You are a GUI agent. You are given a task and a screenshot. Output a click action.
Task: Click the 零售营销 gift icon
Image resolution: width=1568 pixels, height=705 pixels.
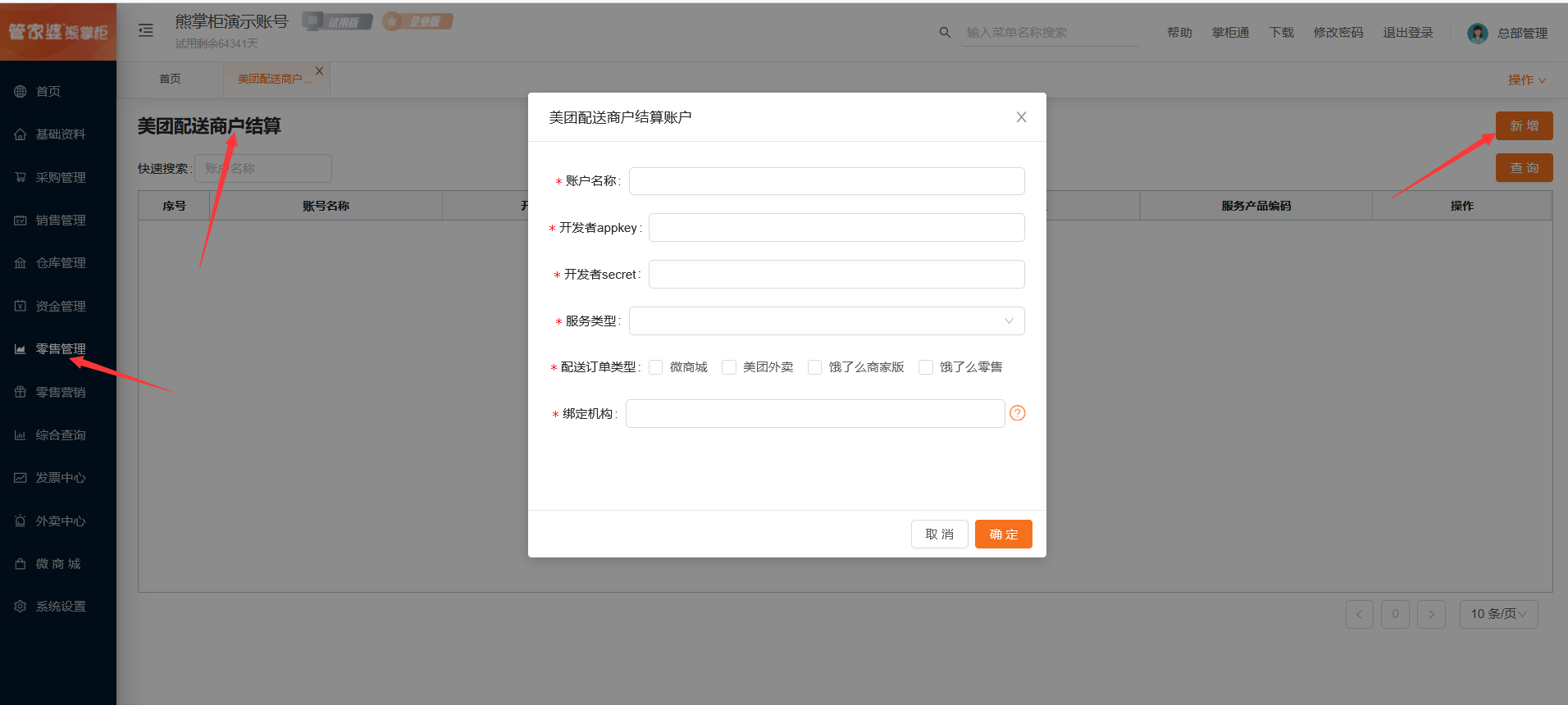click(21, 392)
